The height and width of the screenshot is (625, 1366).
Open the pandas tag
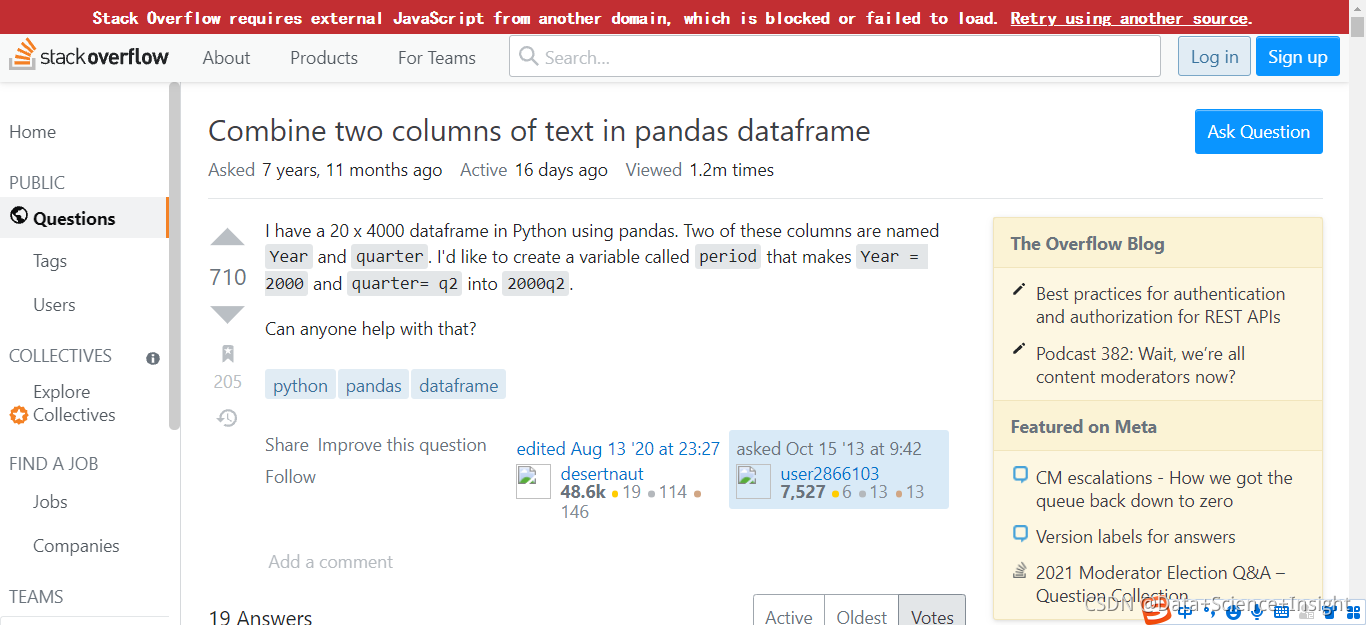click(373, 384)
